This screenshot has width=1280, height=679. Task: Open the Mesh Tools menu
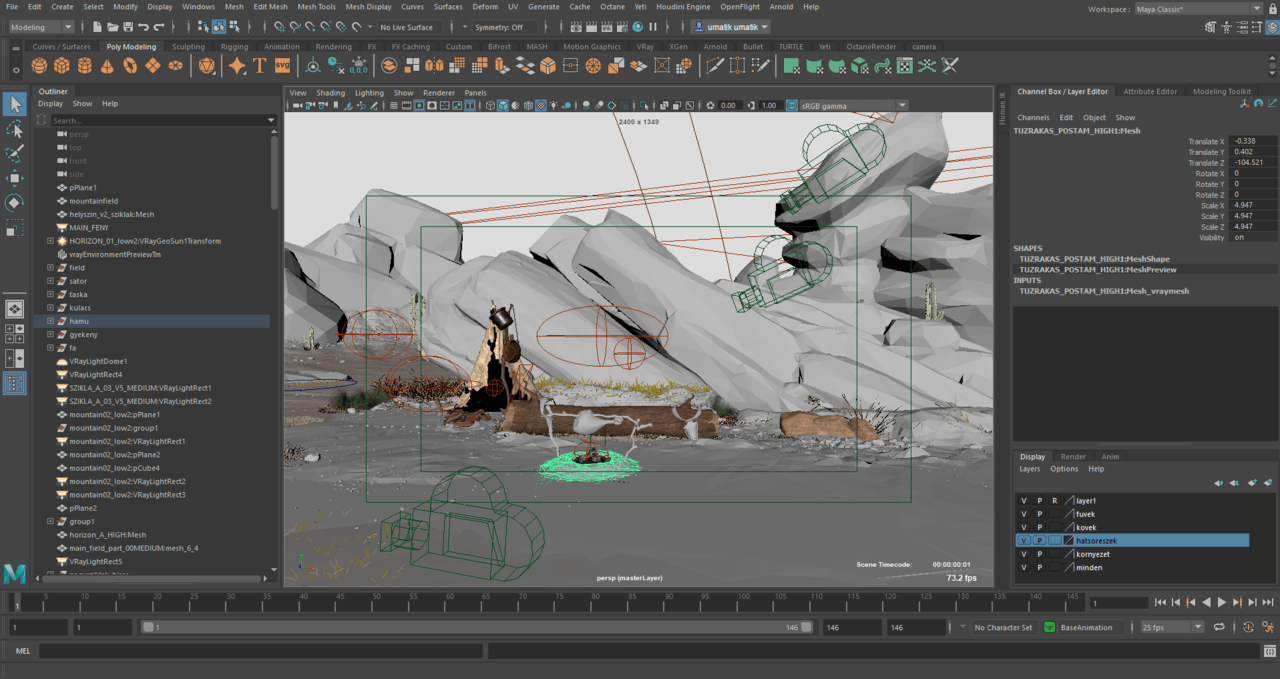coord(316,7)
